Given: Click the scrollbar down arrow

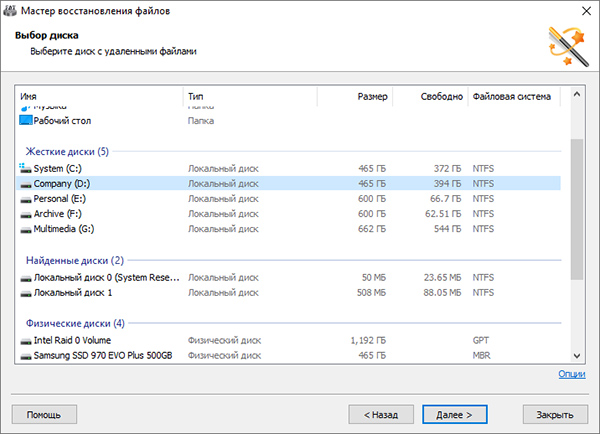Looking at the screenshot, I should [x=577, y=356].
